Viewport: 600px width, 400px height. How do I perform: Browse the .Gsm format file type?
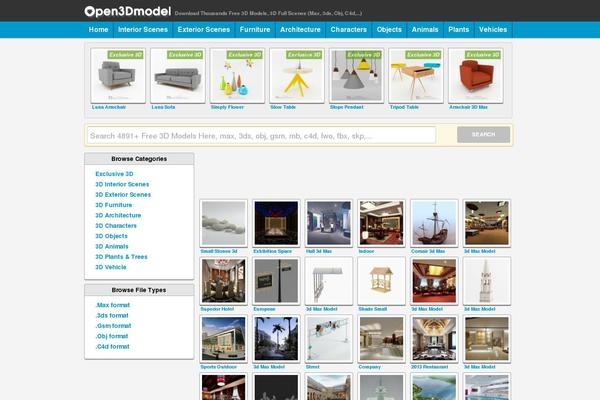pos(113,326)
